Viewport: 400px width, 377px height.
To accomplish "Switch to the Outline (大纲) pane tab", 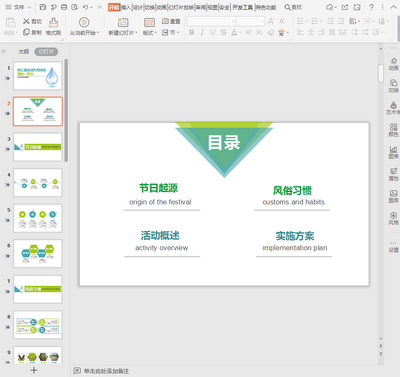I will coord(23,52).
